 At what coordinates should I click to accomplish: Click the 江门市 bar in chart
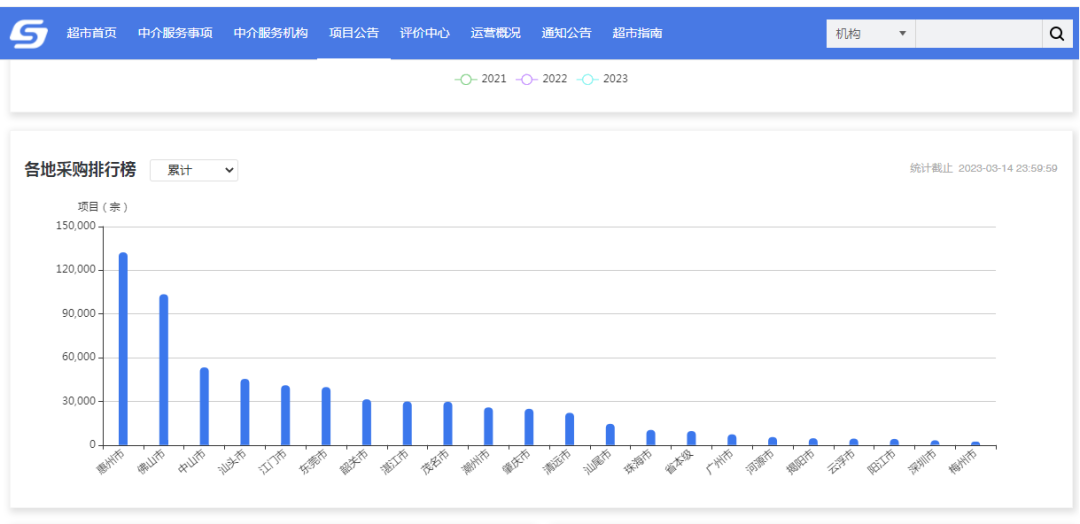(x=286, y=415)
